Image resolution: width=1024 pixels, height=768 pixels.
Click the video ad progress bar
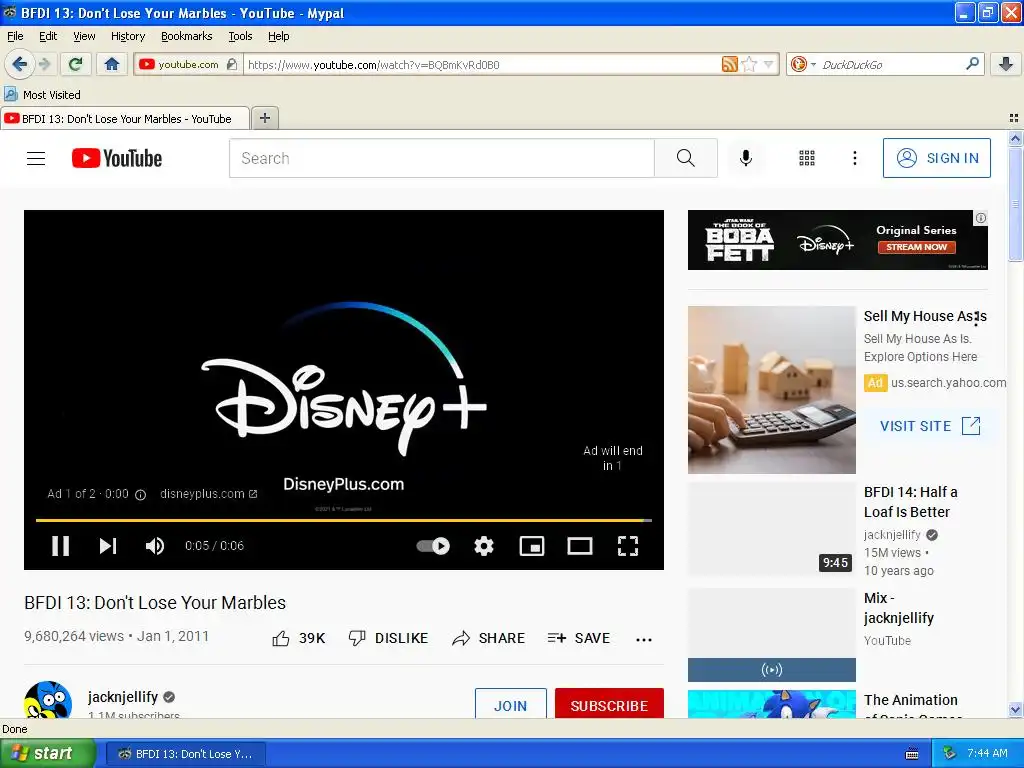[344, 520]
